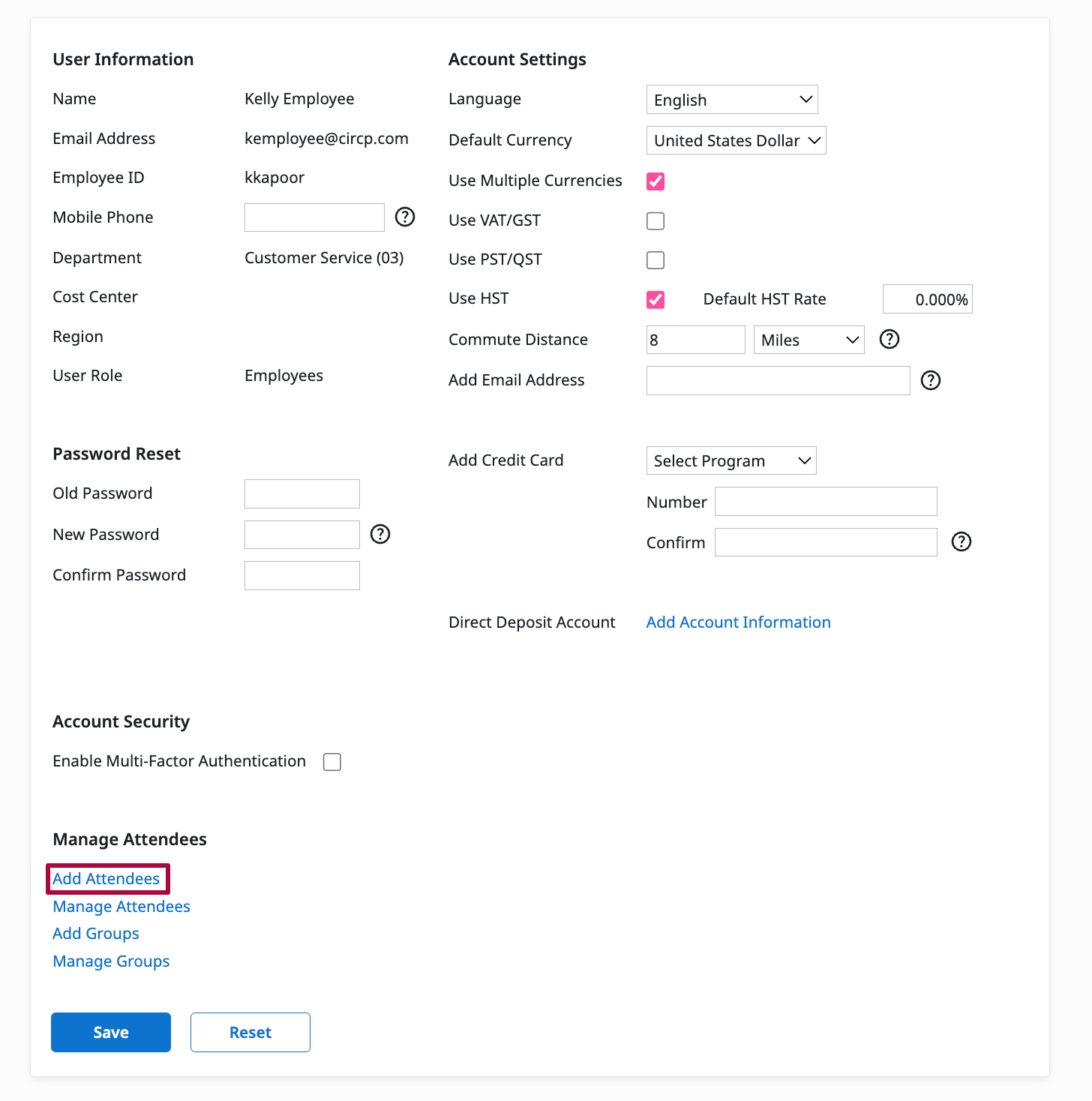Open the Manage Groups link

(111, 961)
